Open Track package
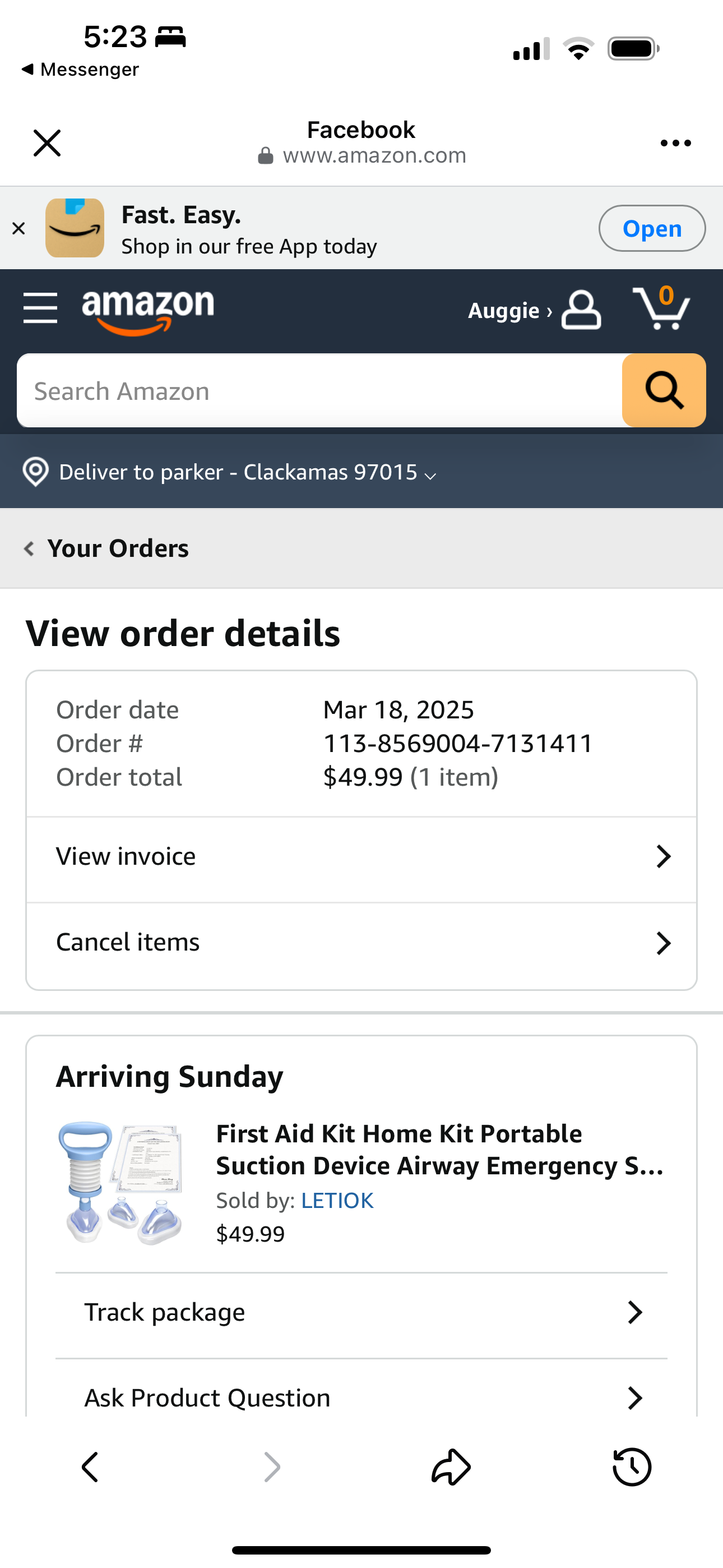Screen dimensions: 723x1568 (x=361, y=1312)
